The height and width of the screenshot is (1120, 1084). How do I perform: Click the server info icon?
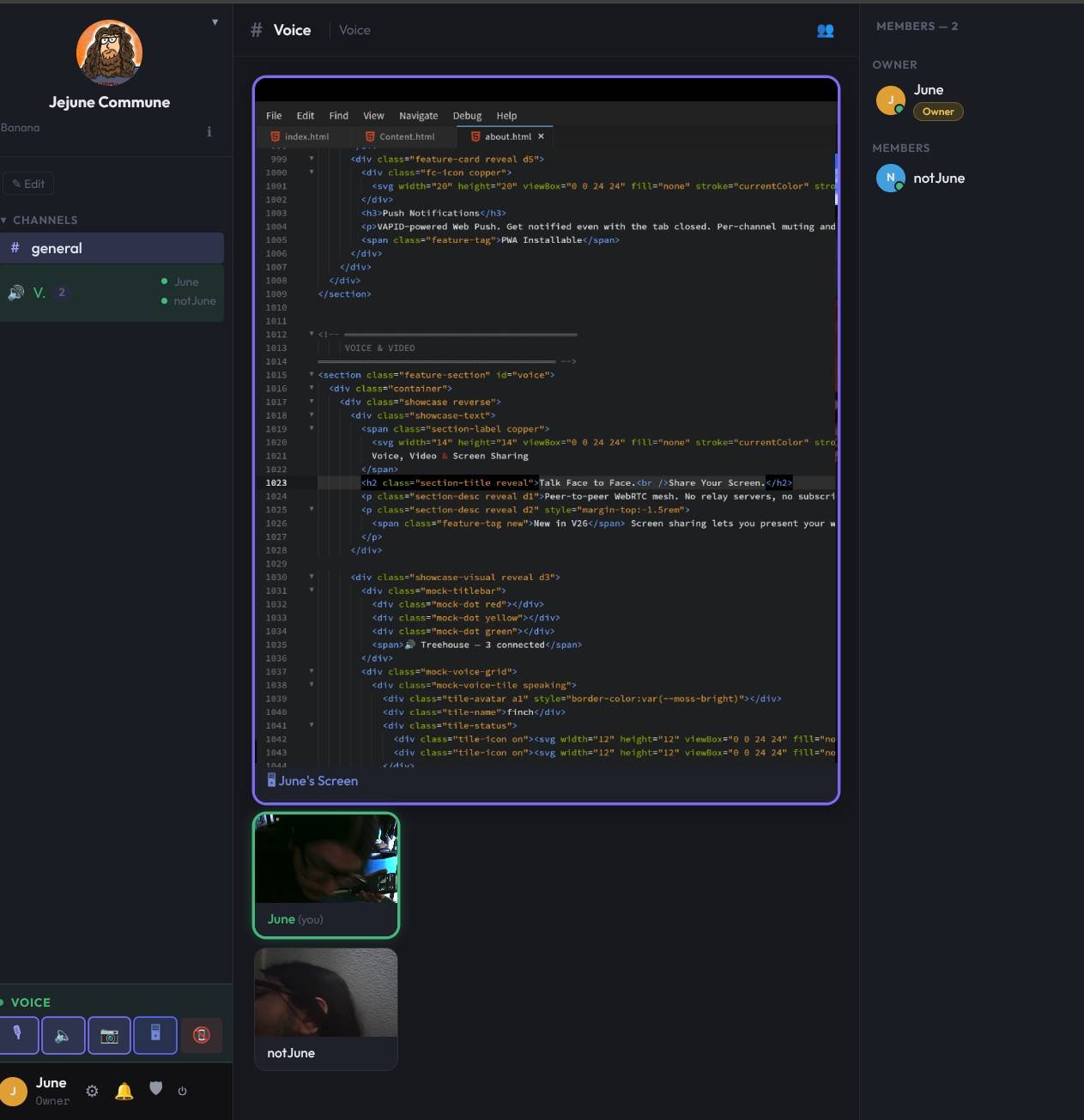209,131
